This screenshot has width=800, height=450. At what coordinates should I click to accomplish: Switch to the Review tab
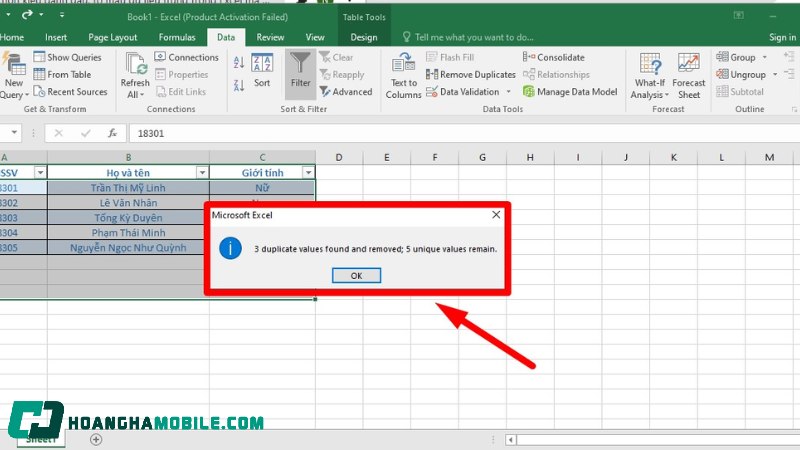[270, 37]
